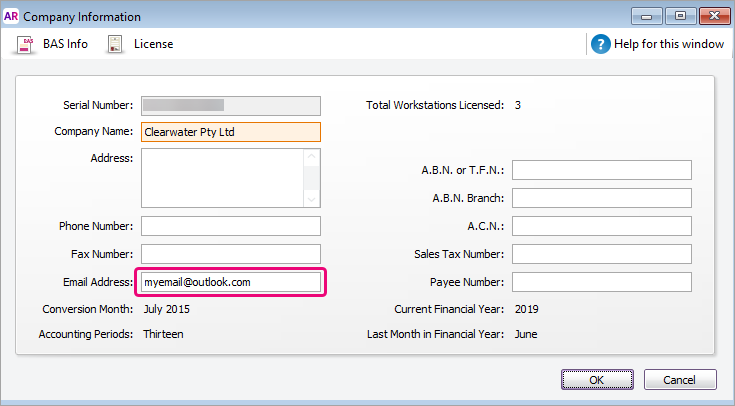Click the Phone Number field
Viewport: 735px width, 406px height.
point(230,226)
